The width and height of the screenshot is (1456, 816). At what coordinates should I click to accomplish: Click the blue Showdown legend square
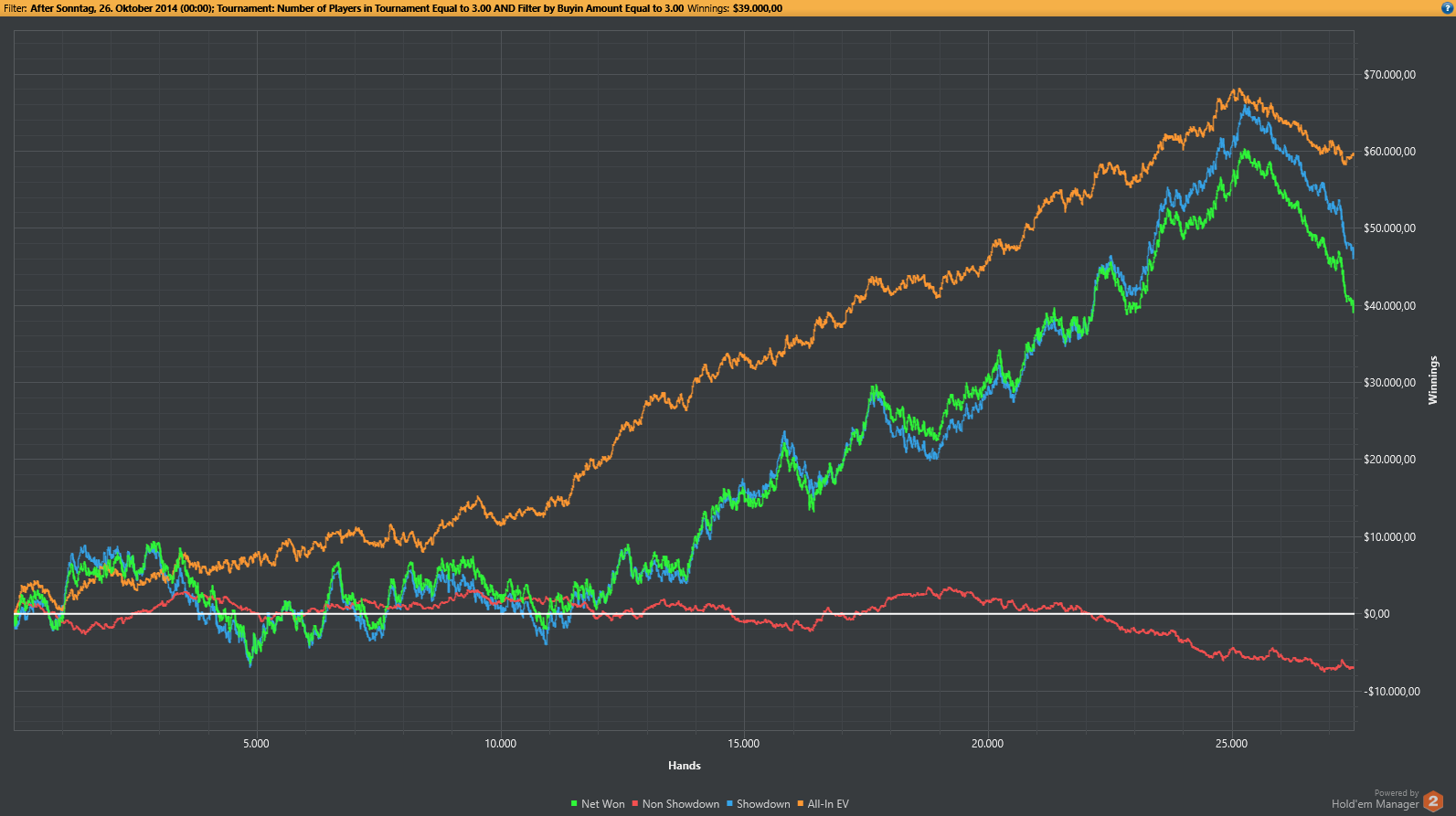point(729,804)
